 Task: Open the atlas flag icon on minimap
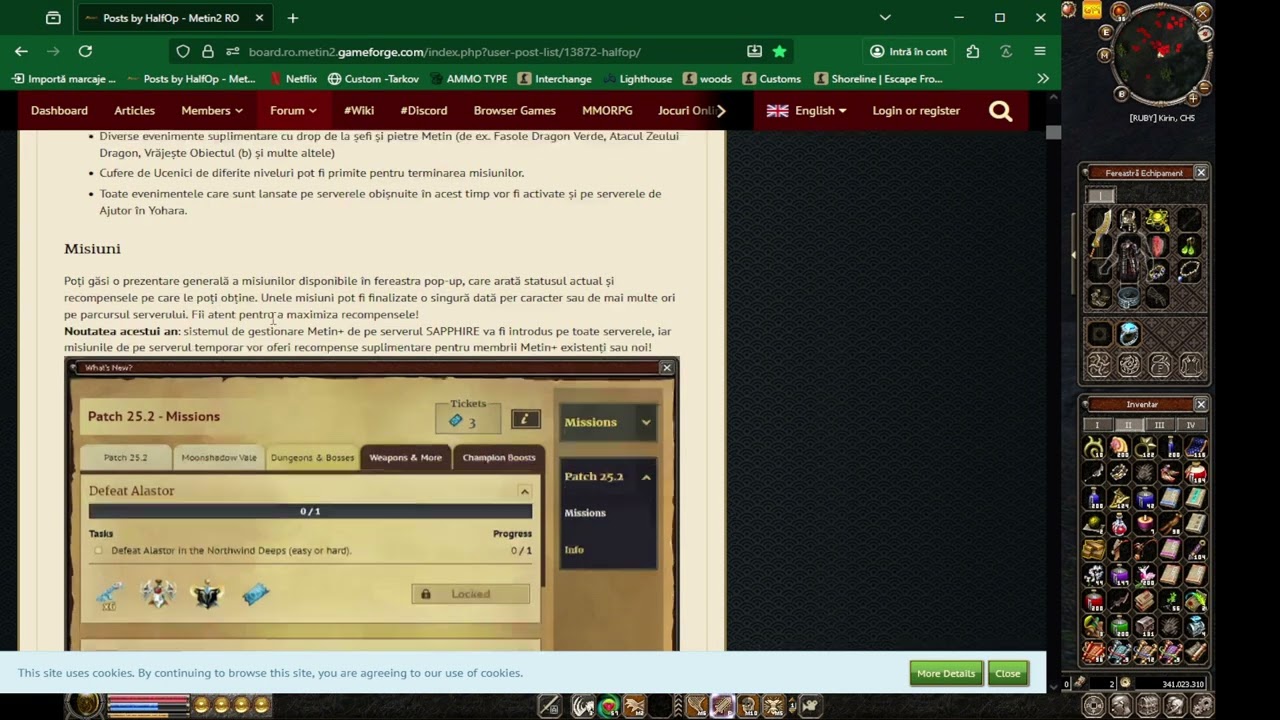click(1206, 34)
